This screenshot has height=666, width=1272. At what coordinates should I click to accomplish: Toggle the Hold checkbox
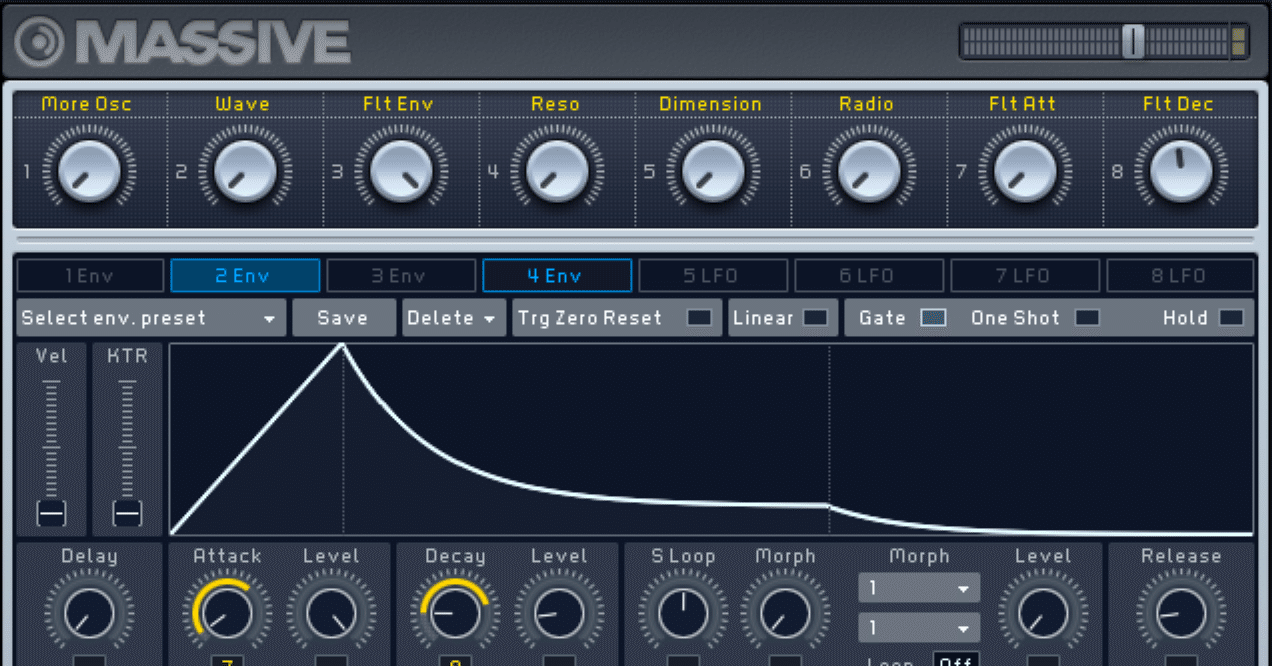[1232, 318]
